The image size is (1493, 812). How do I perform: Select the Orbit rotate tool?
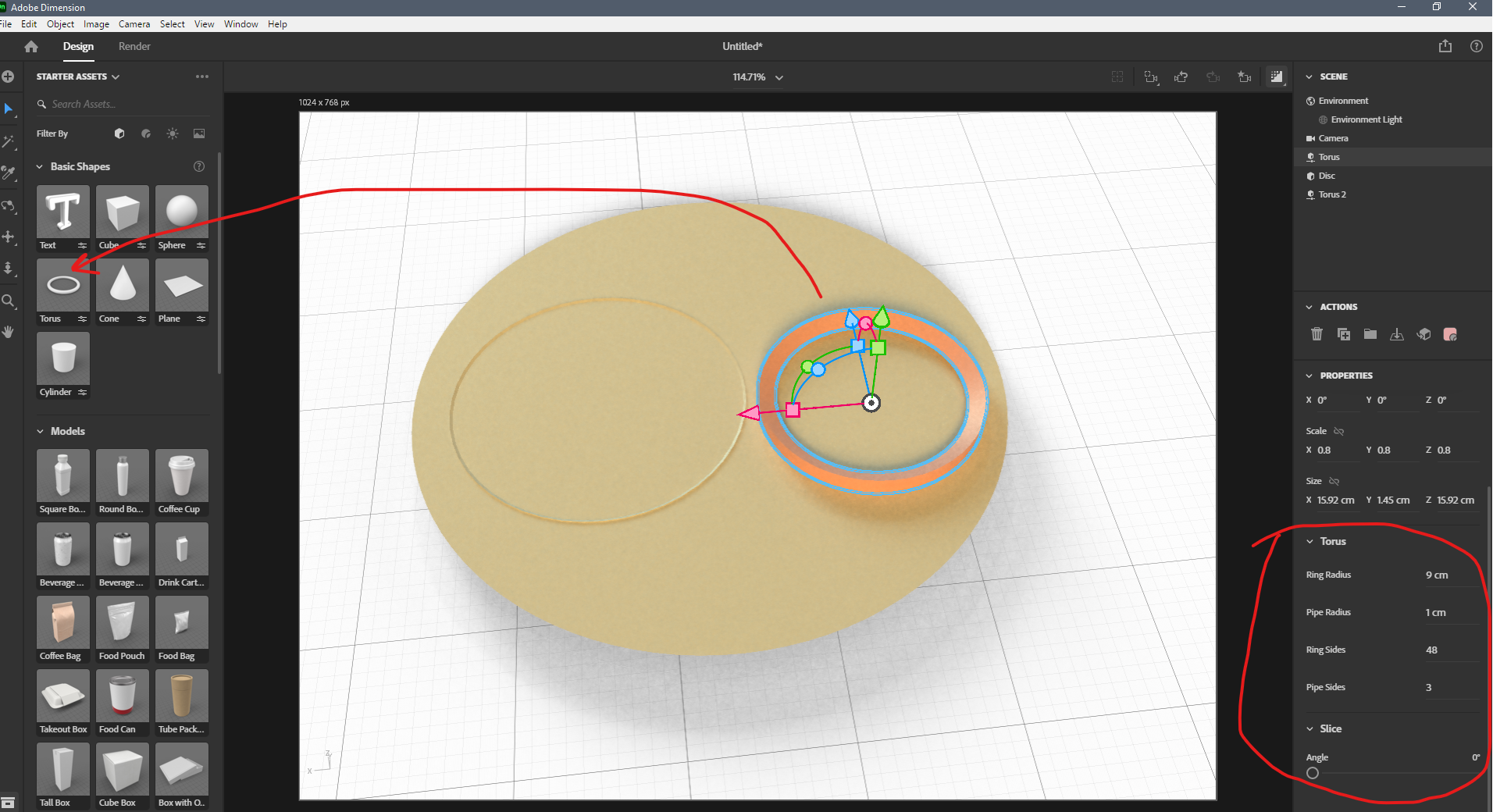pyautogui.click(x=9, y=205)
